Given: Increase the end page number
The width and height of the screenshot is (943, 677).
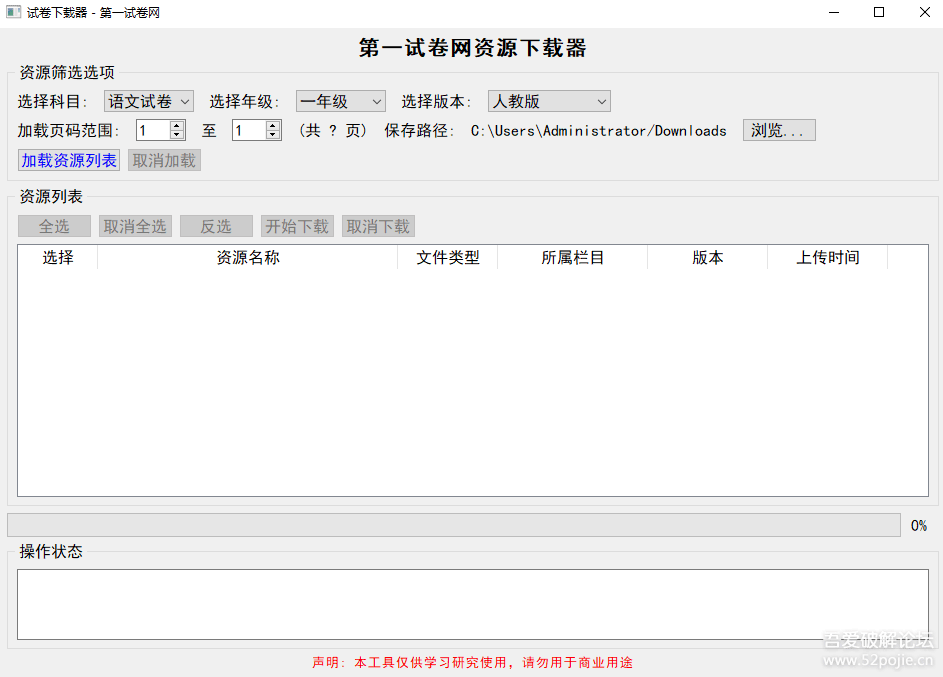Looking at the screenshot, I should click(x=273, y=126).
